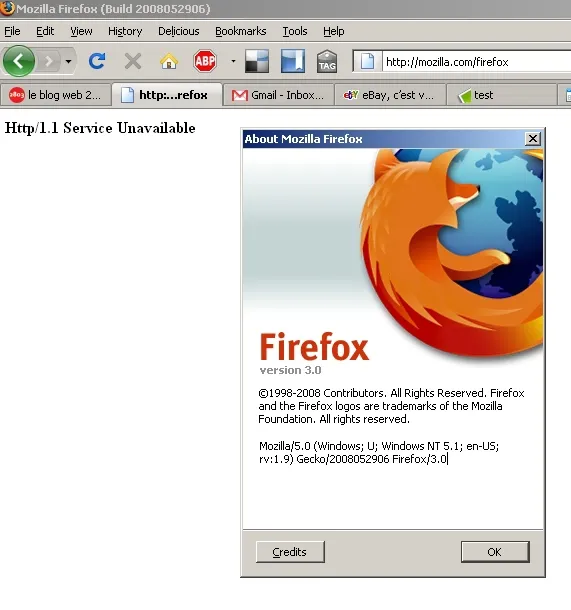Viewport: 571px width, 610px height.
Task: Go to Home with the house icon
Action: point(169,61)
